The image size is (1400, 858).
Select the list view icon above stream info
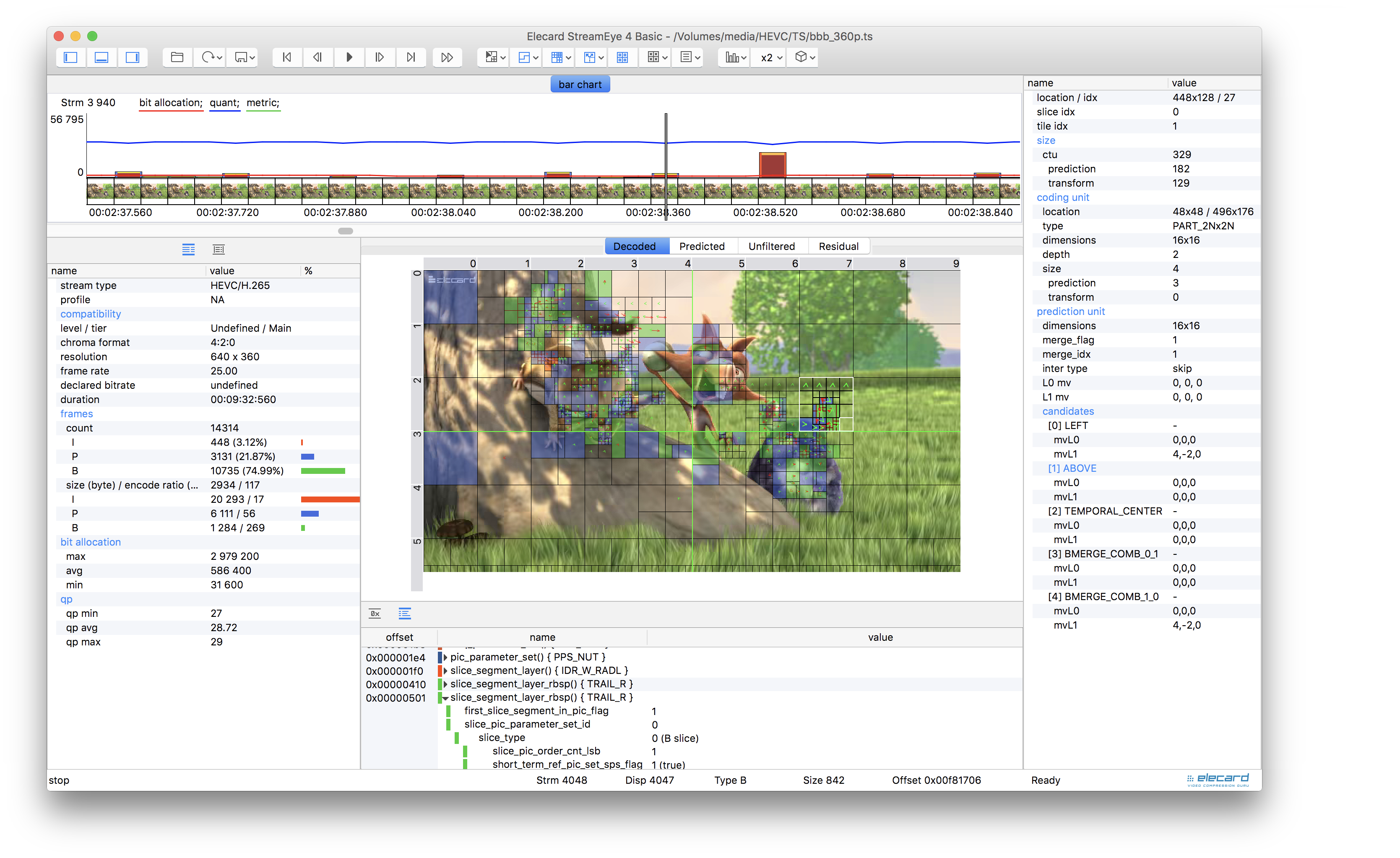188,250
